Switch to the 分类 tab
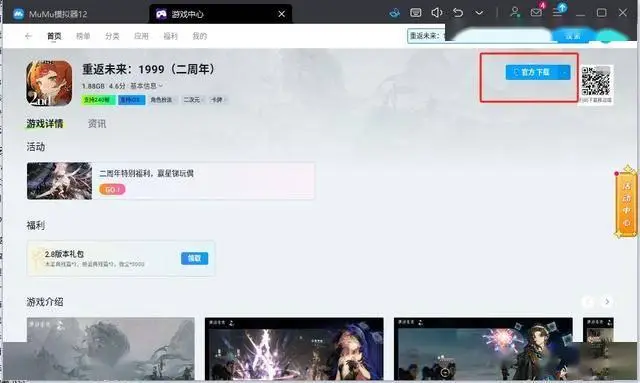 point(112,36)
